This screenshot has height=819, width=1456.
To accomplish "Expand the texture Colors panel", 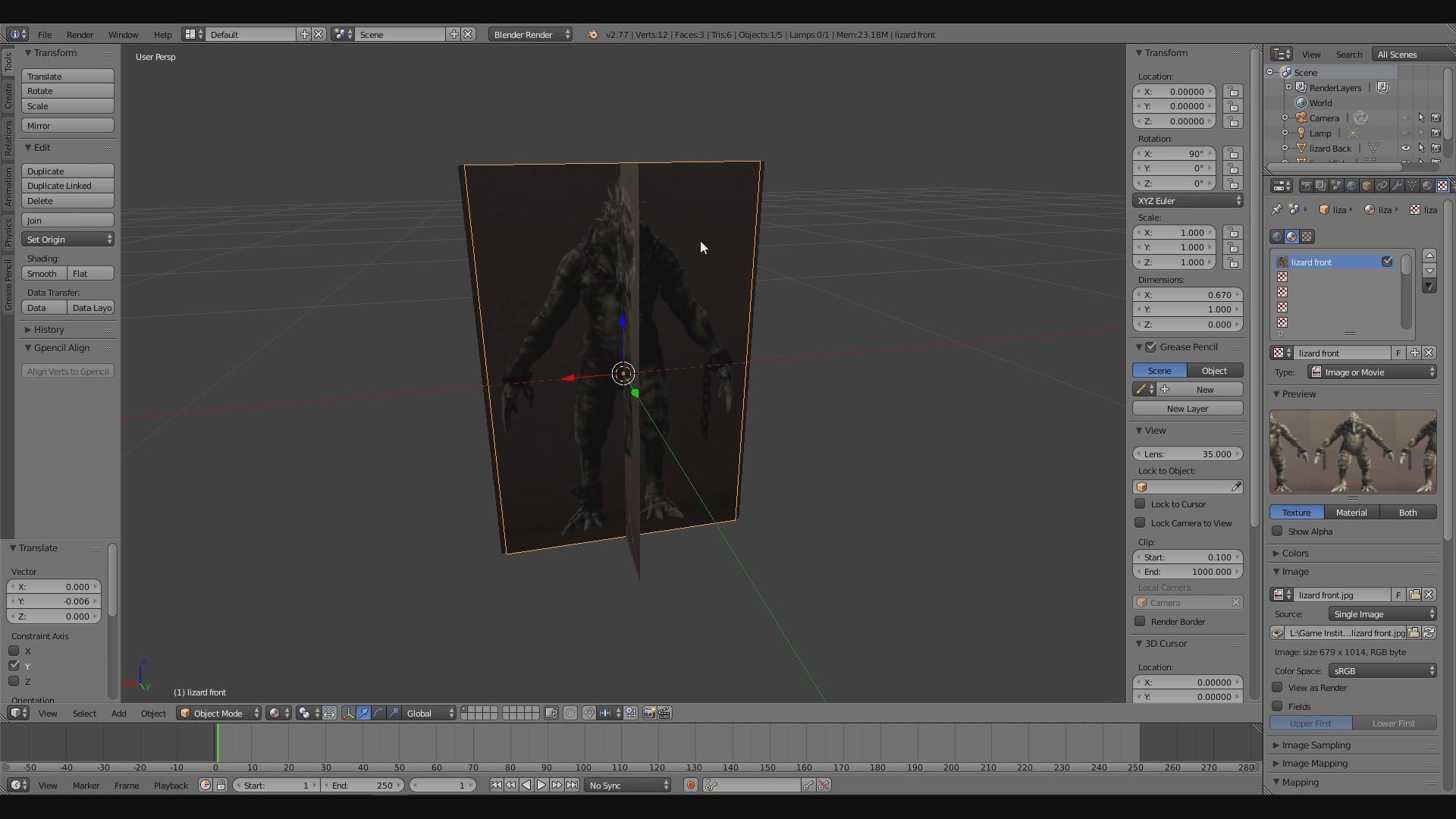I will coord(1295,554).
